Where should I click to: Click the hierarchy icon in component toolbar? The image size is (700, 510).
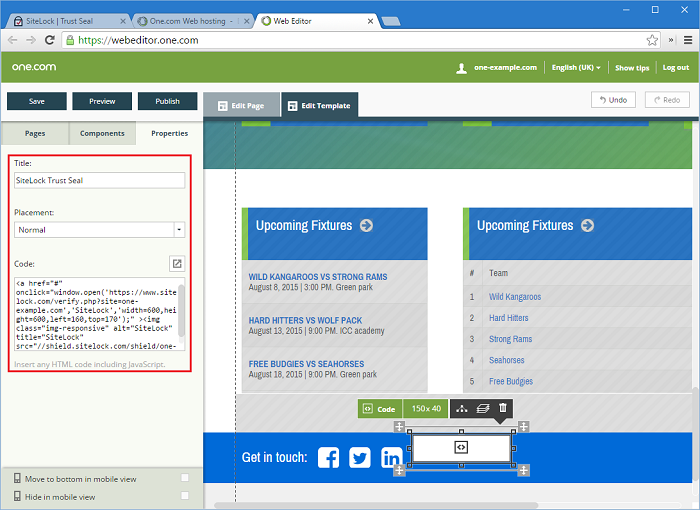point(462,409)
